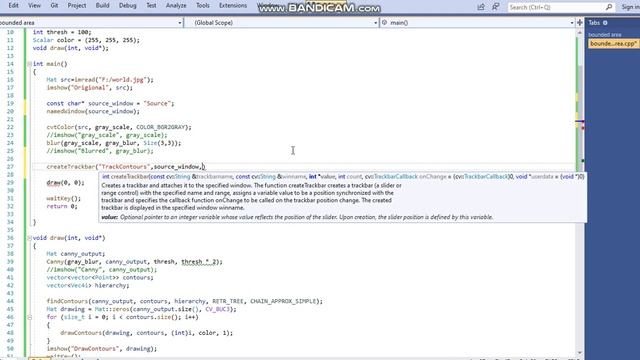Click the cvtColor line of code
The height and width of the screenshot is (360, 640).
119,127
